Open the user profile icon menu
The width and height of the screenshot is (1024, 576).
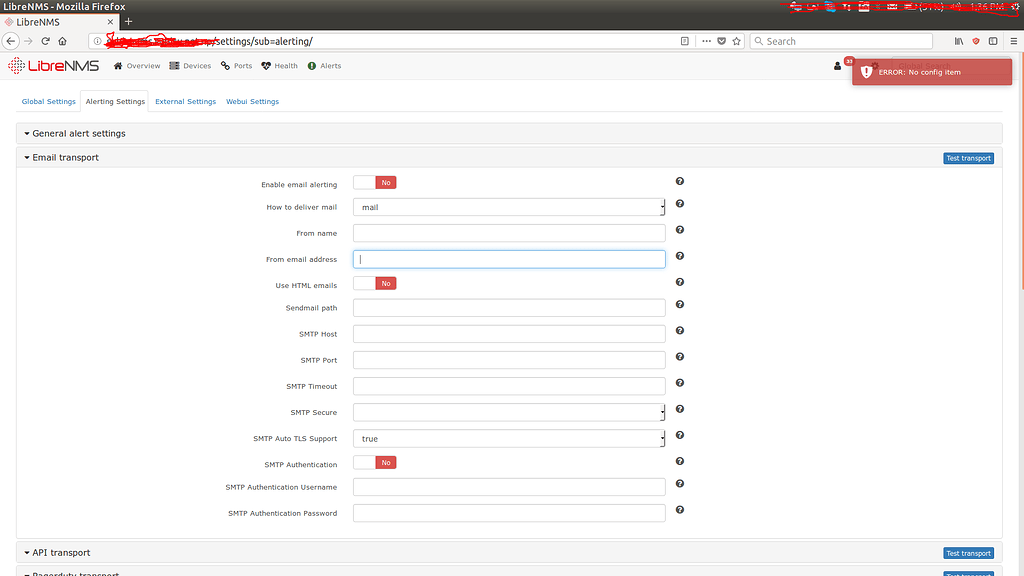point(838,66)
